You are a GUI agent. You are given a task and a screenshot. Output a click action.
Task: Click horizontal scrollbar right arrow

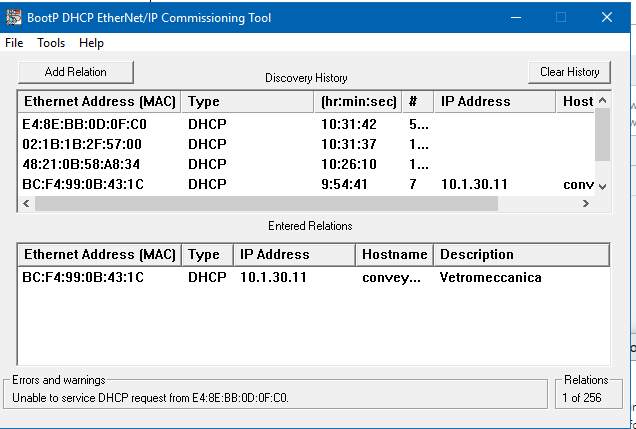click(586, 204)
